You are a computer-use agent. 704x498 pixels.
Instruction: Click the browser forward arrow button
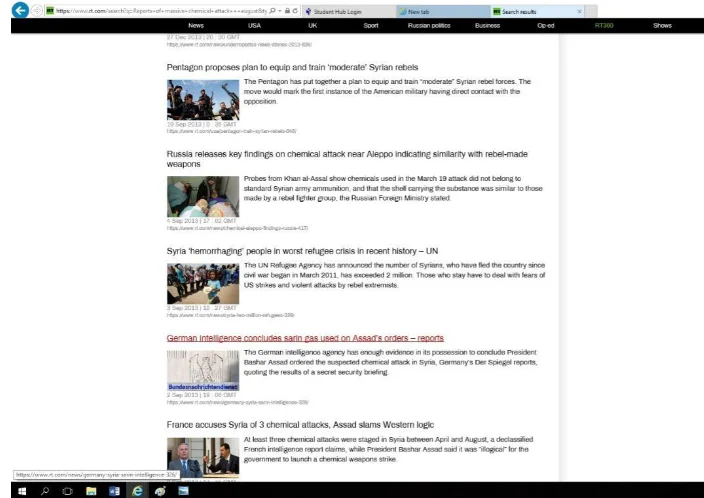tap(37, 11)
